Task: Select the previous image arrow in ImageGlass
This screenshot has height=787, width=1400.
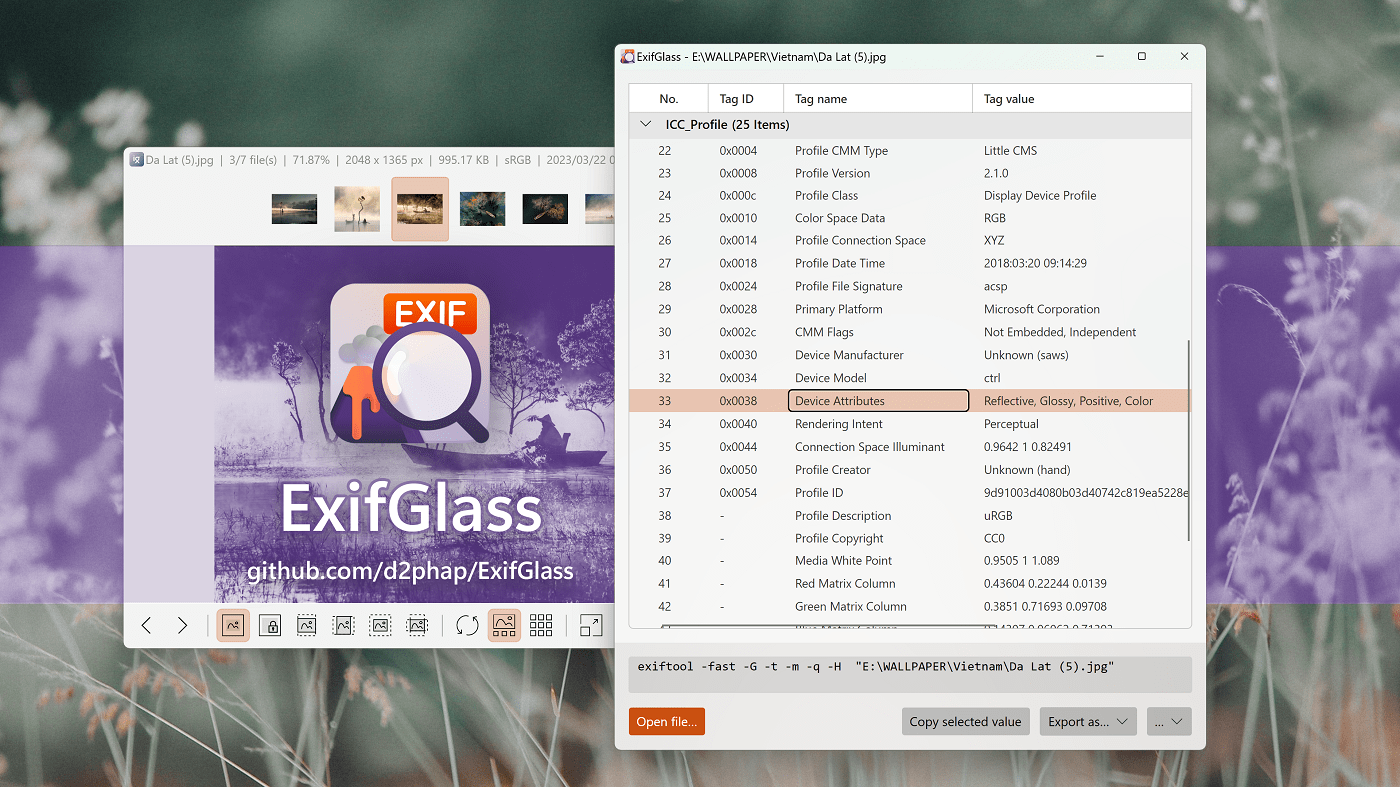Action: (146, 625)
